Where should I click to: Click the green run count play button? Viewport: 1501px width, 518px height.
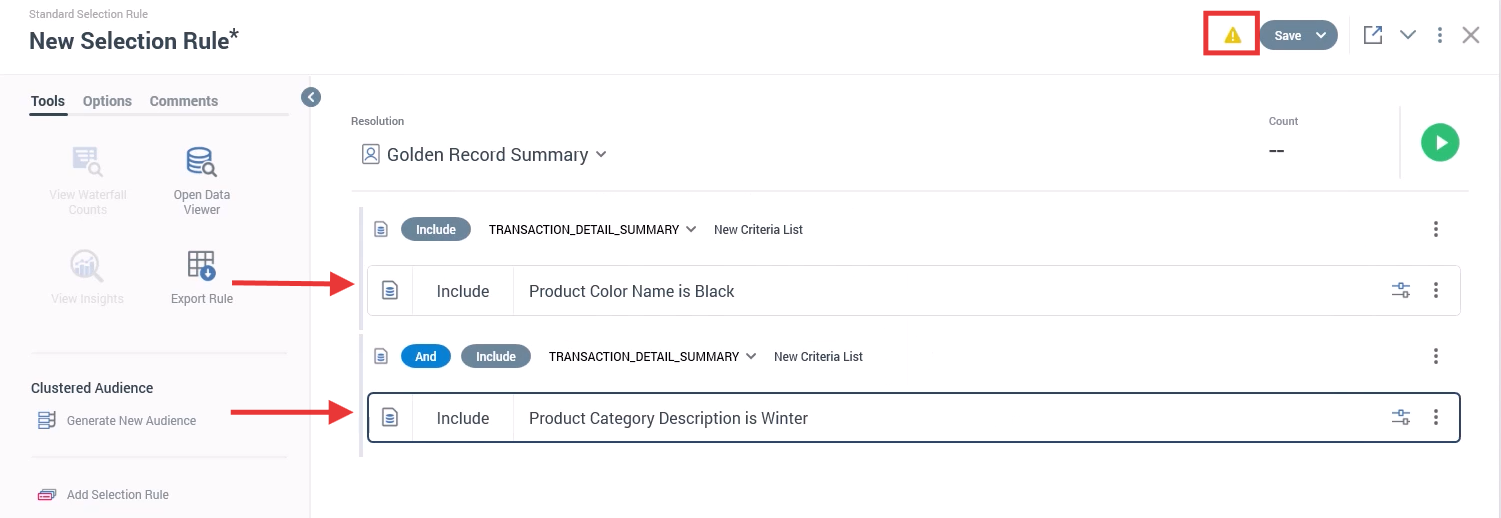[x=1440, y=142]
